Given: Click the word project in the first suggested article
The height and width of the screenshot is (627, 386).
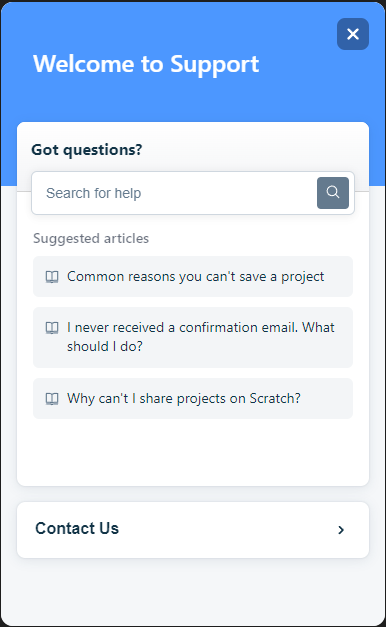Looking at the screenshot, I should [x=302, y=277].
